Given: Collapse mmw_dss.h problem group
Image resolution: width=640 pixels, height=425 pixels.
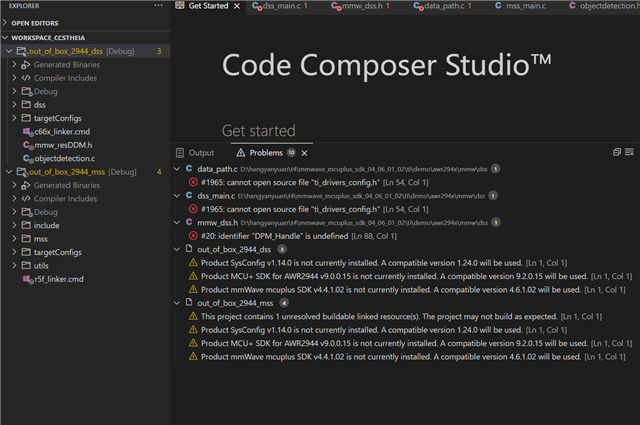Looking at the screenshot, I should point(177,223).
